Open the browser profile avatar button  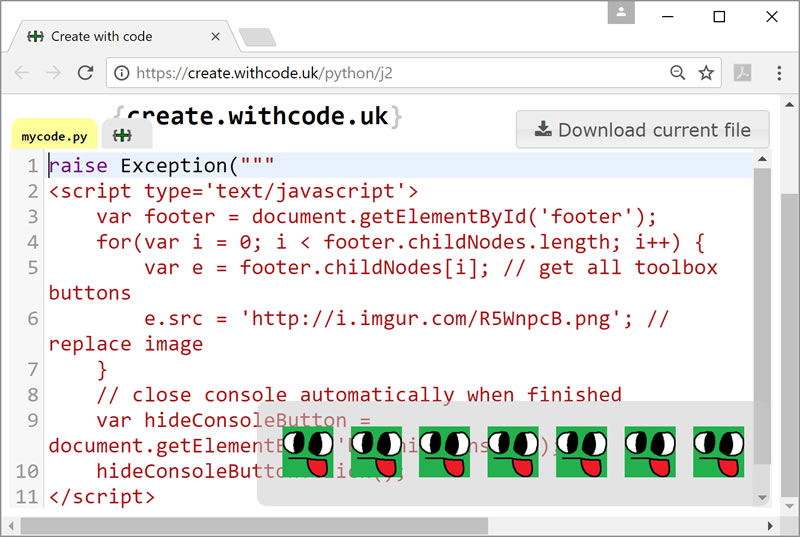[621, 12]
